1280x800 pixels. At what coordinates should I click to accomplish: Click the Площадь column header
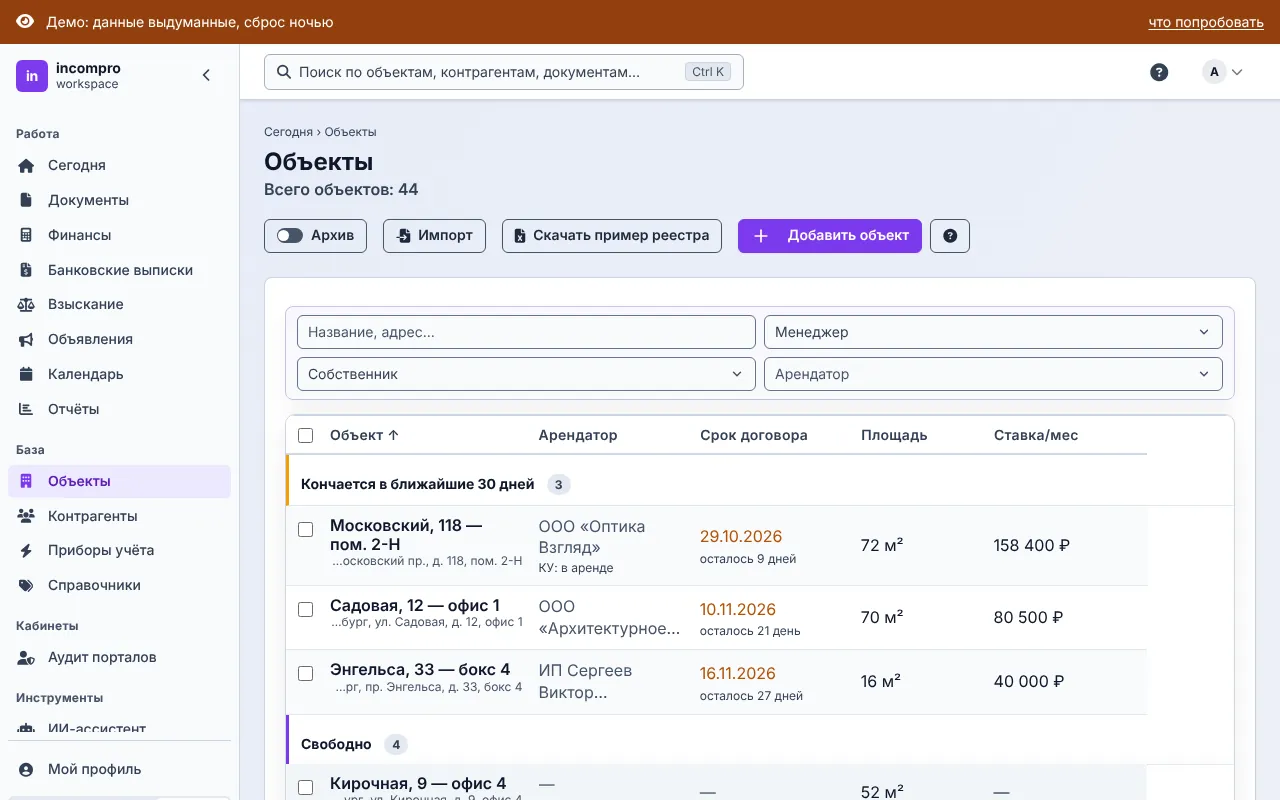[x=894, y=435]
